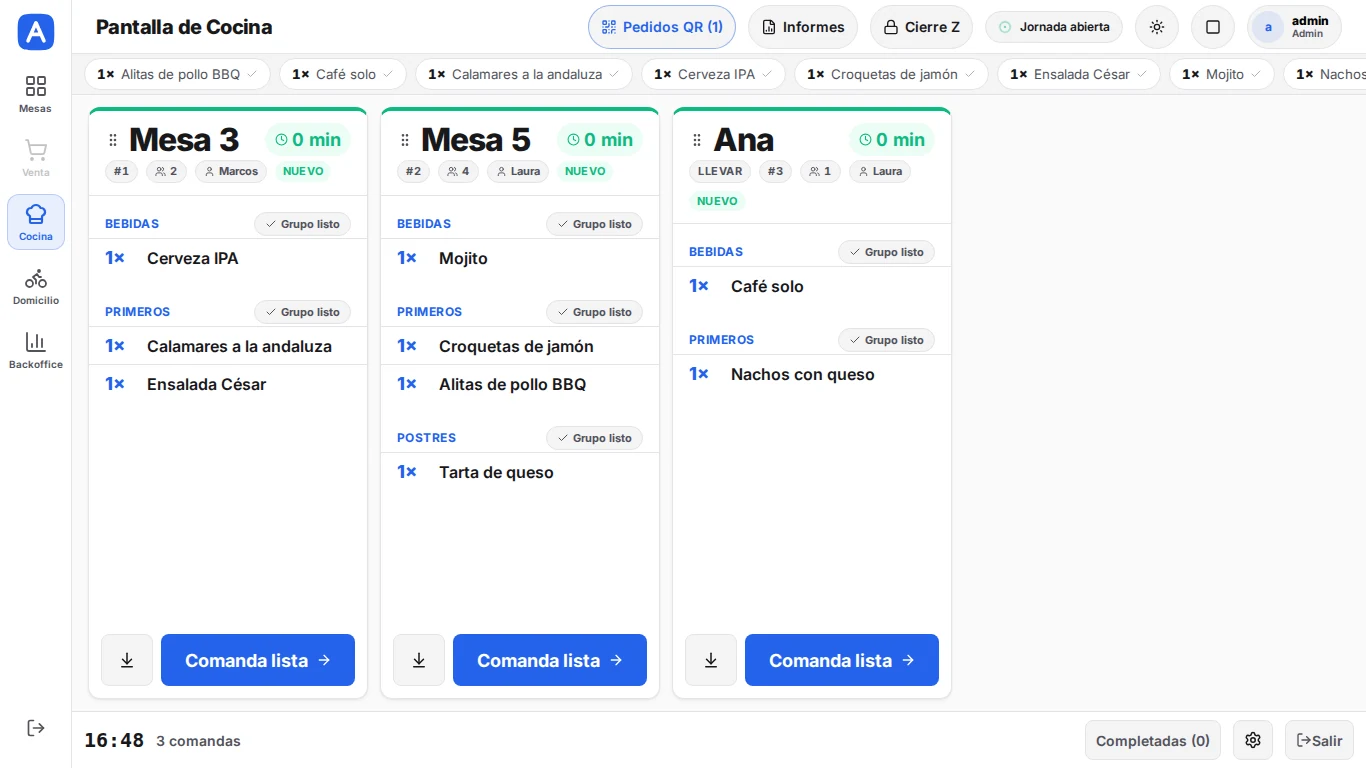This screenshot has height=768, width=1366.
Task: Mark Mesa 3 comanda as lista
Action: (x=258, y=660)
